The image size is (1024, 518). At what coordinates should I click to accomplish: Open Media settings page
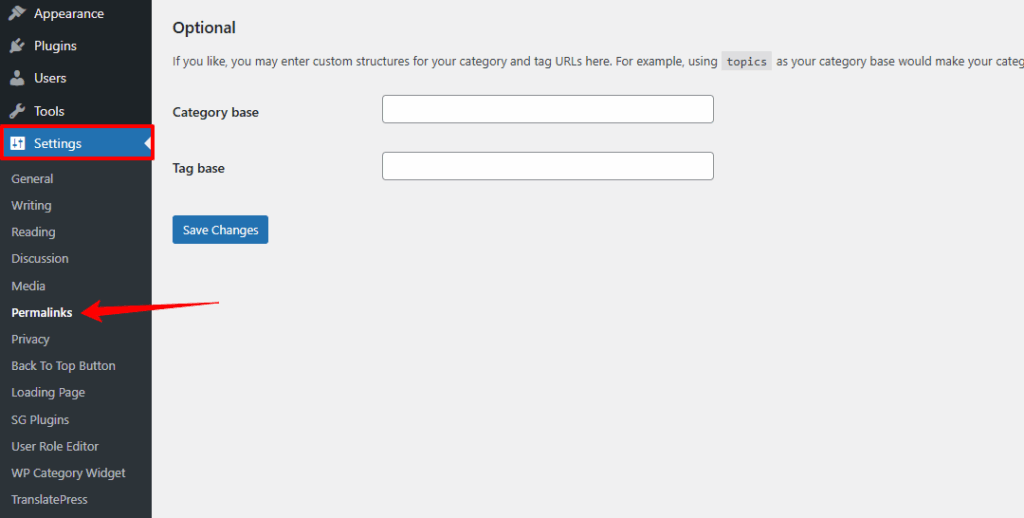tap(28, 286)
